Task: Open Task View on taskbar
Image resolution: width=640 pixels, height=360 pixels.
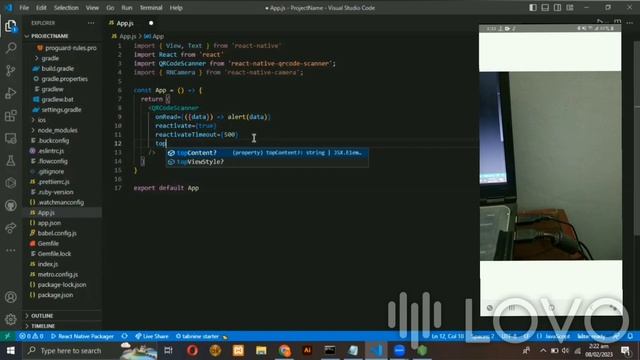Action: (x=168, y=351)
